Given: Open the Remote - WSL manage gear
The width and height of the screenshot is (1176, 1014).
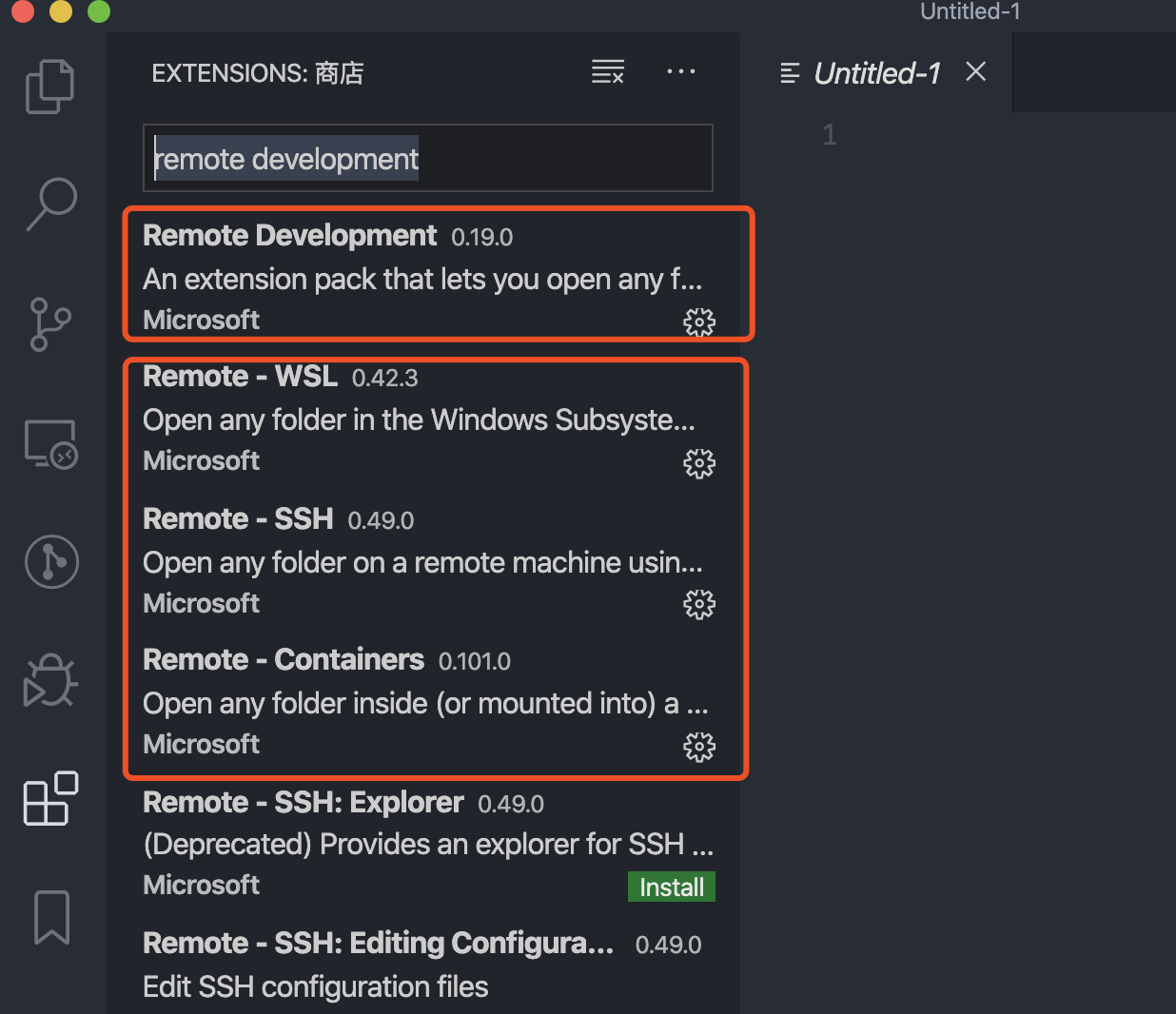Looking at the screenshot, I should coord(699,463).
